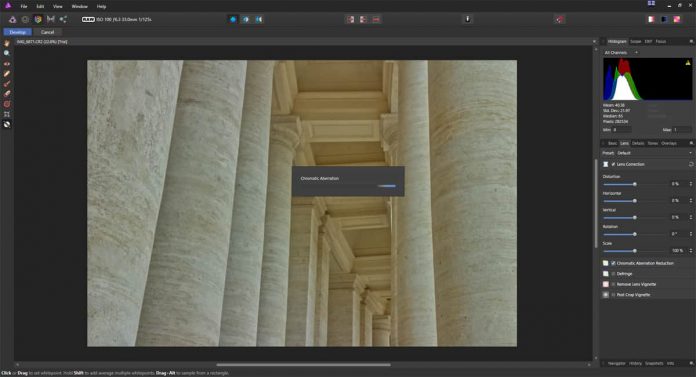Open the View menu
The height and width of the screenshot is (377, 696).
coord(58,6)
